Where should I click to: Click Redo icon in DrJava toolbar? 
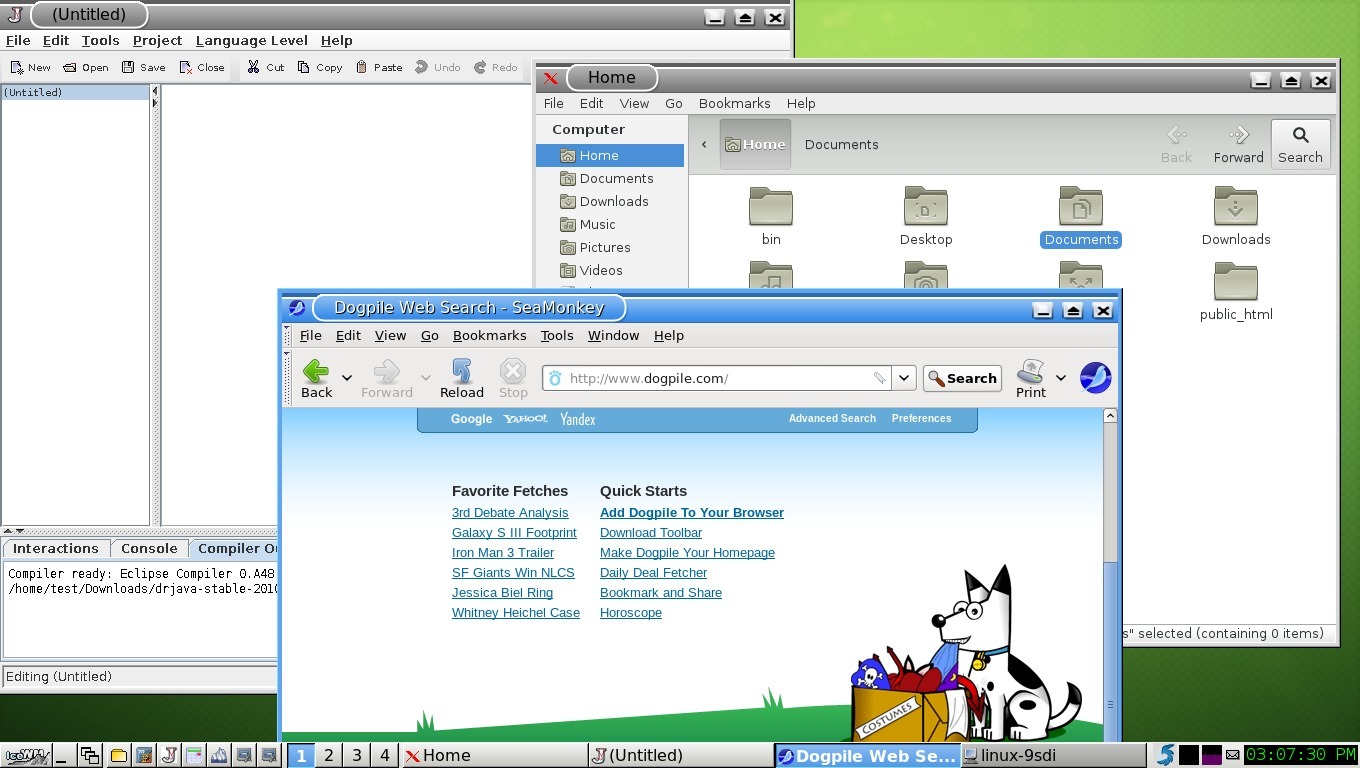pyautogui.click(x=480, y=67)
